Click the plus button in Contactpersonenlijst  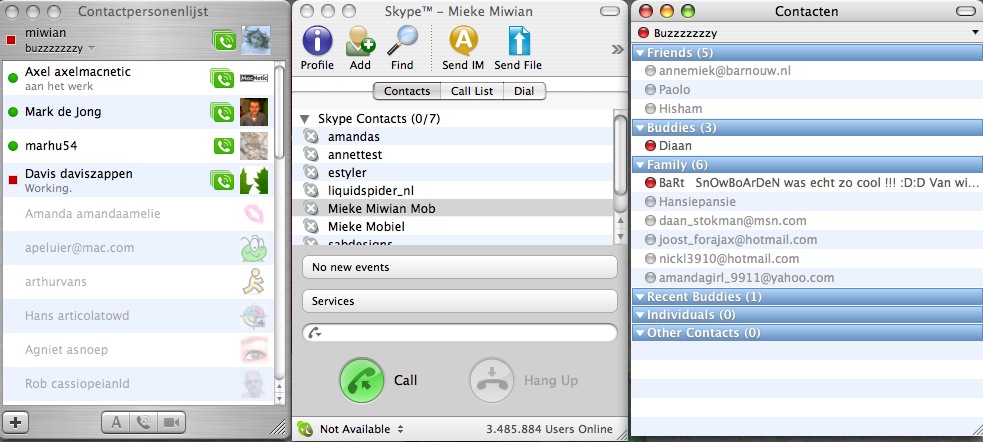coord(16,423)
